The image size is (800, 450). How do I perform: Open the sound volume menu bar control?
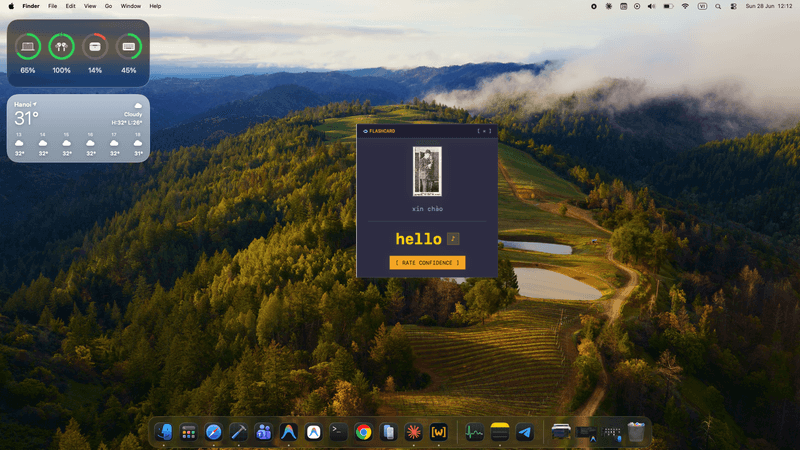652,6
